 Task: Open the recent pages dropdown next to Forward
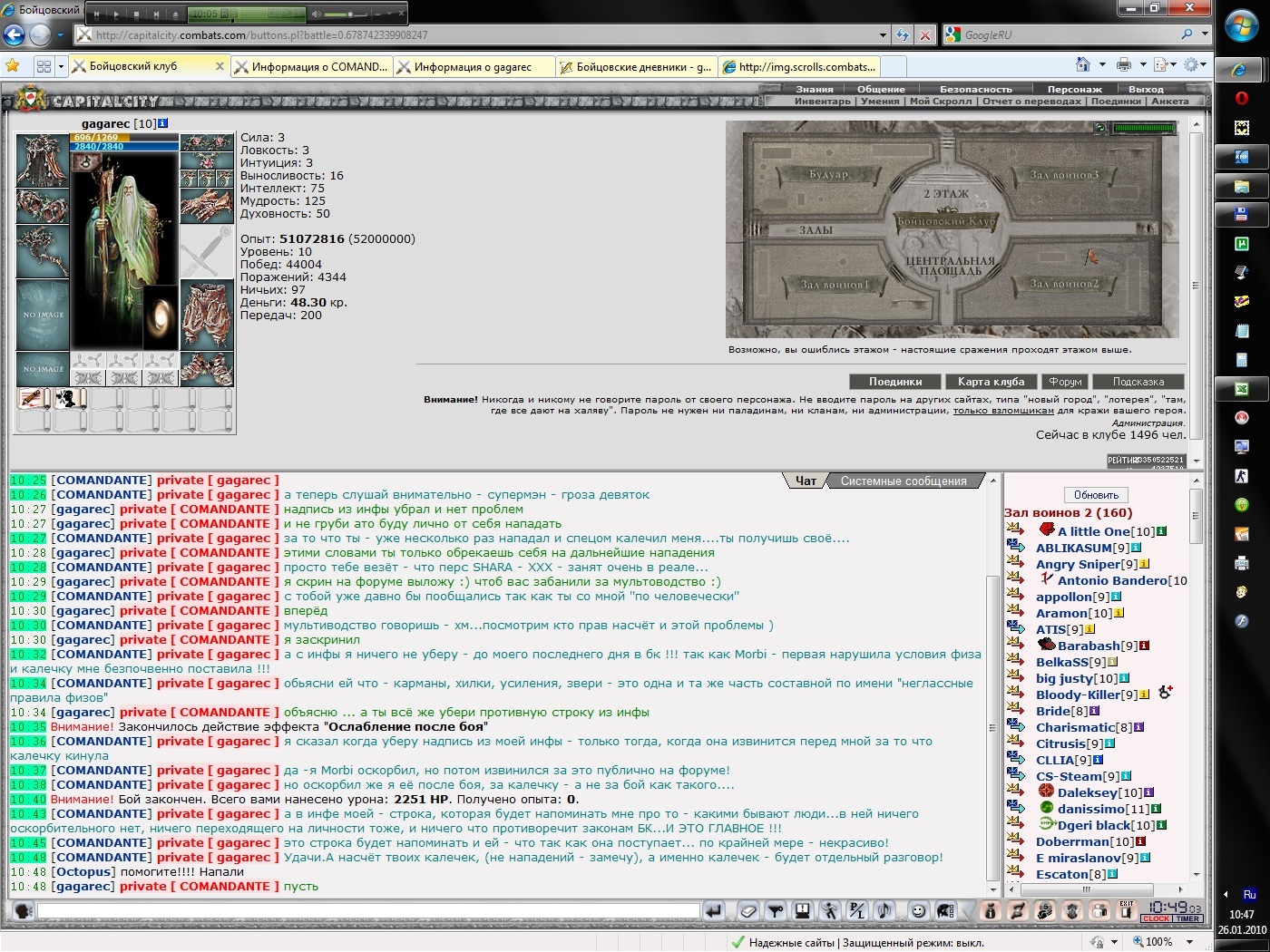pos(61,35)
